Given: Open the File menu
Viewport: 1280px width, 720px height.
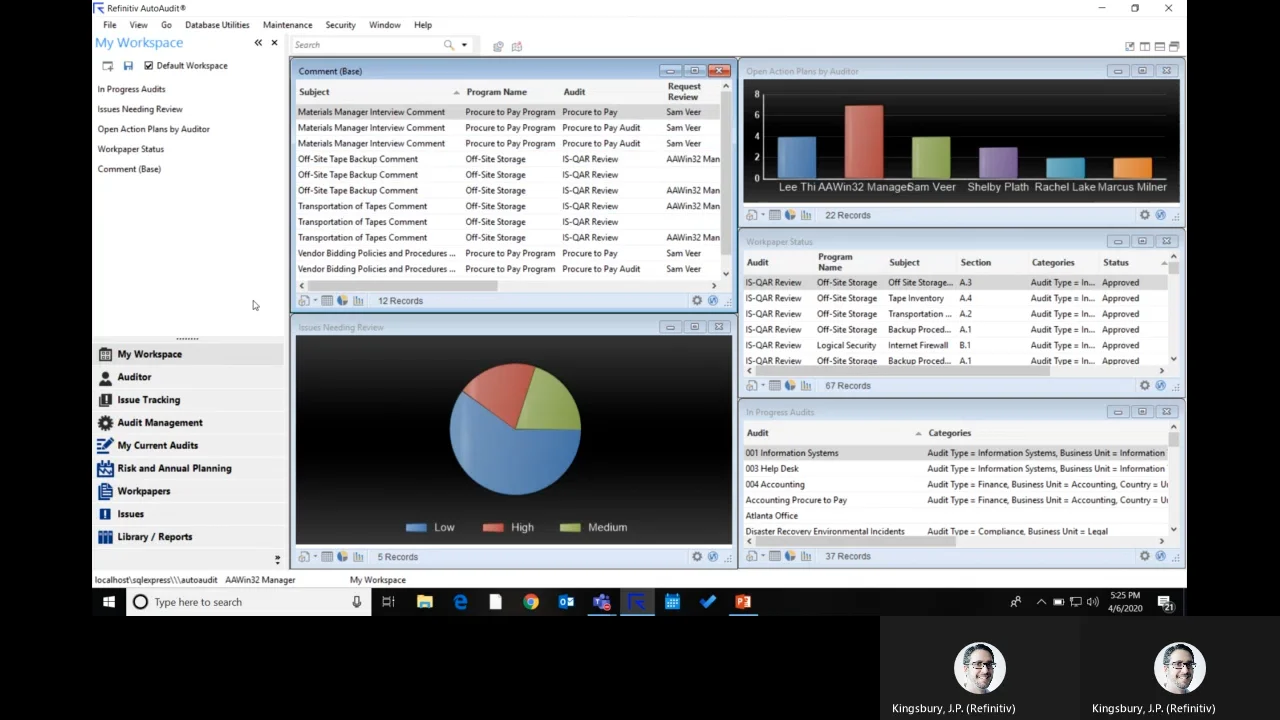Looking at the screenshot, I should pyautogui.click(x=109, y=25).
